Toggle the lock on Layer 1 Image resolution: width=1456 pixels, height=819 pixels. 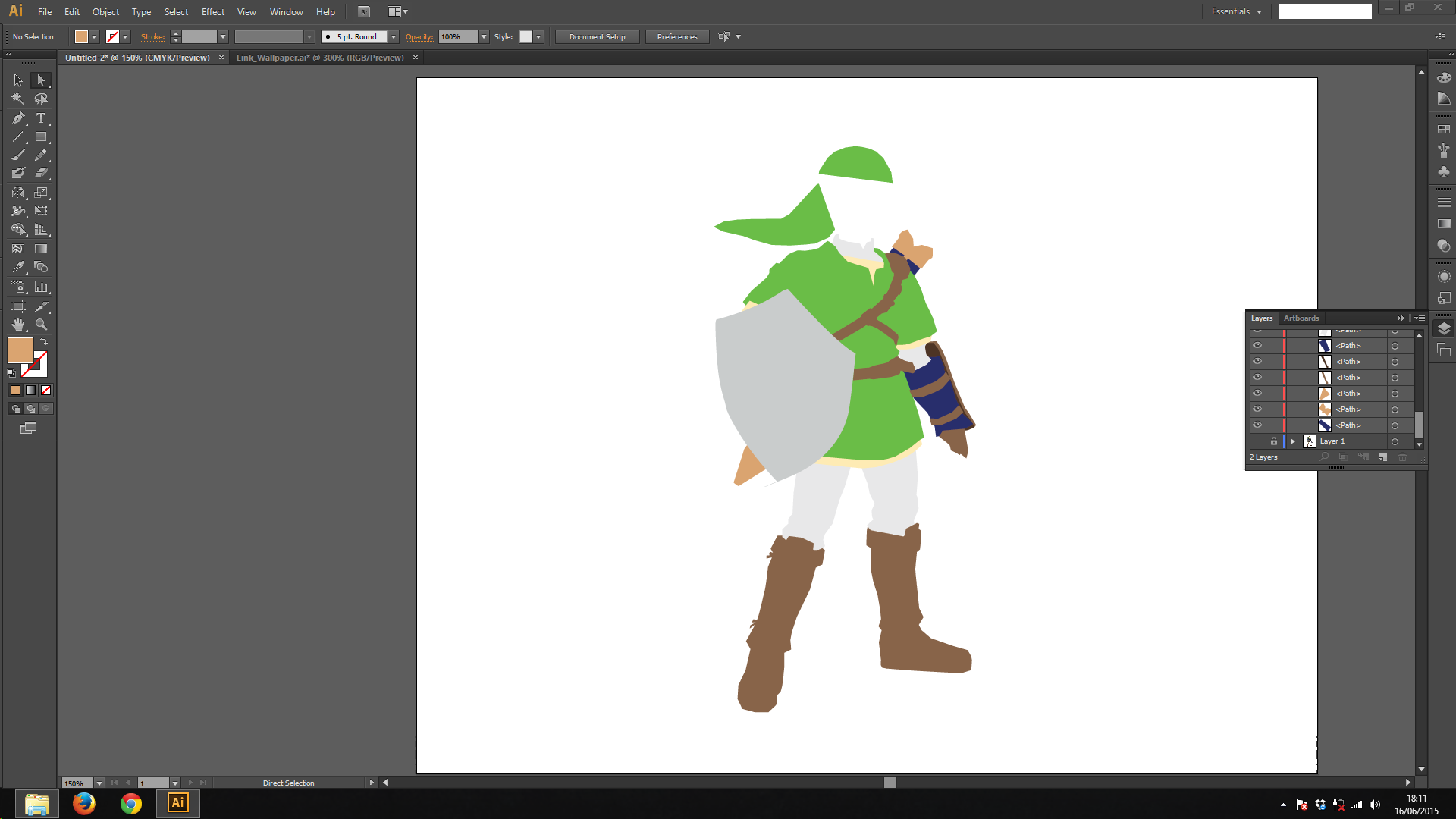[1274, 441]
